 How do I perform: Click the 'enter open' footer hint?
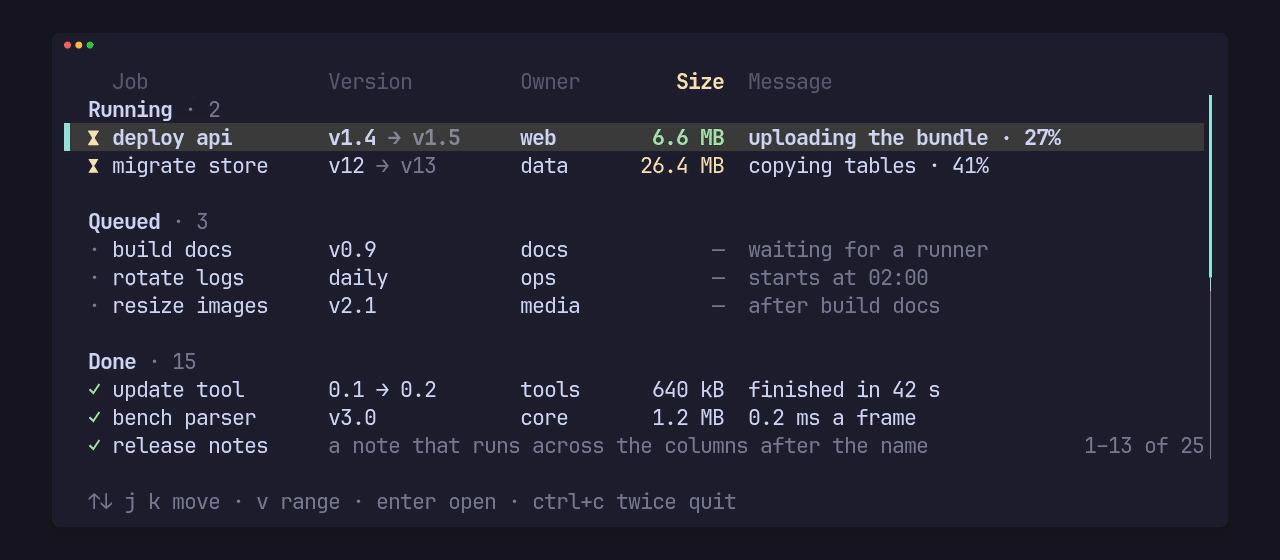click(x=436, y=502)
